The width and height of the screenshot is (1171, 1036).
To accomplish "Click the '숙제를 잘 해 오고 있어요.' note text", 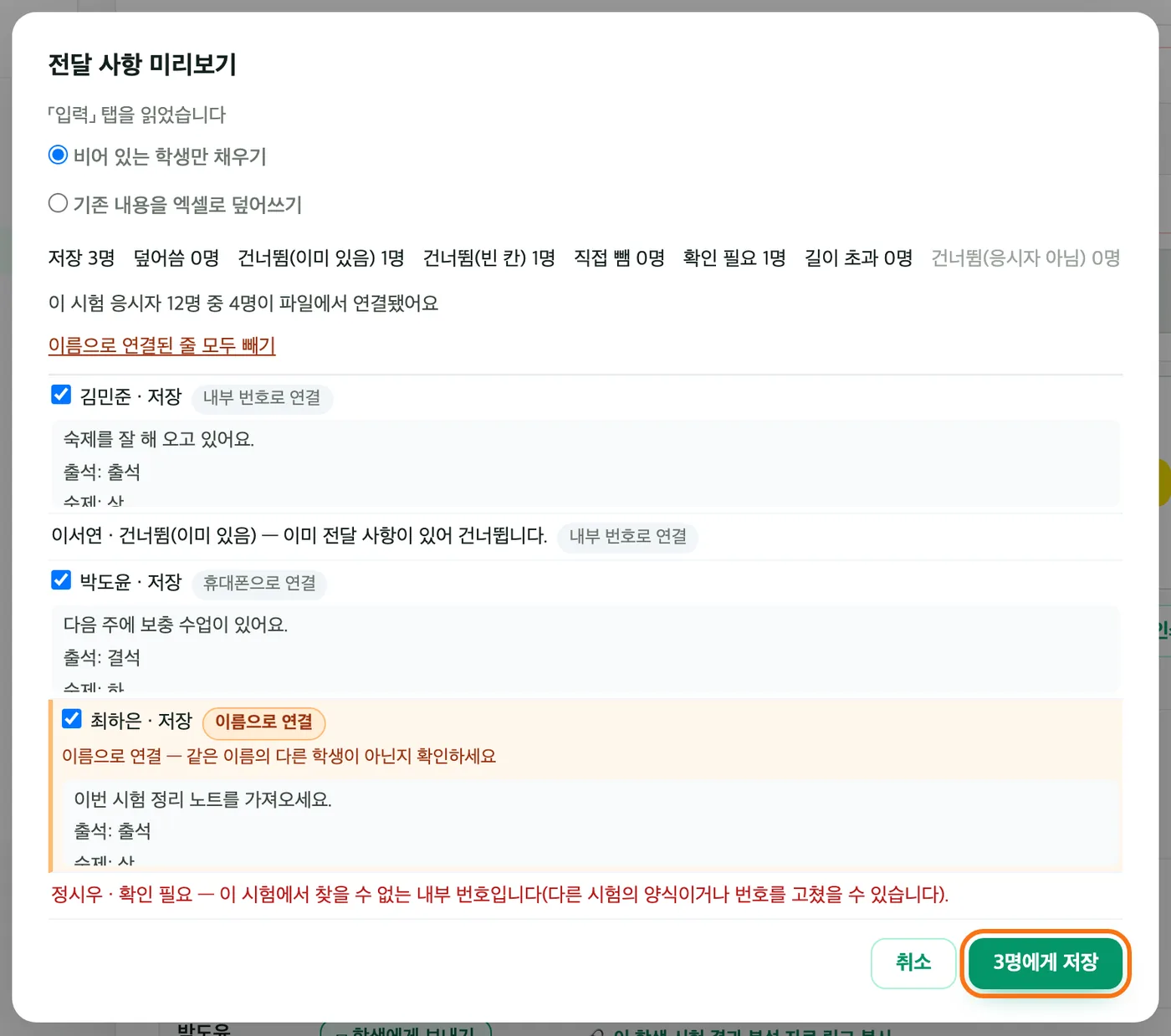I will point(159,439).
